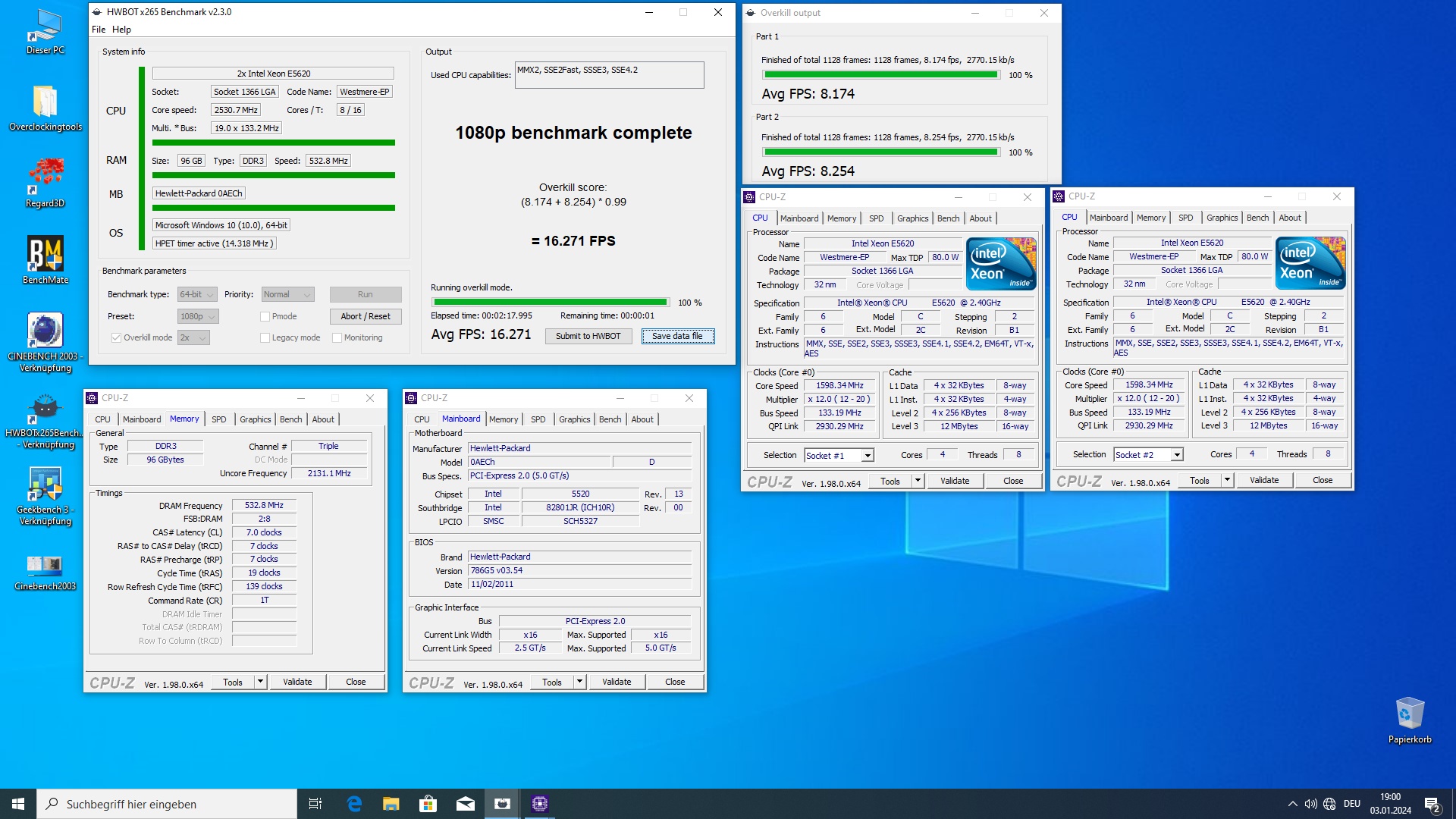Viewport: 1456px width, 819px height.
Task: Open the Geekbench 3 shortcut icon
Action: 45,495
